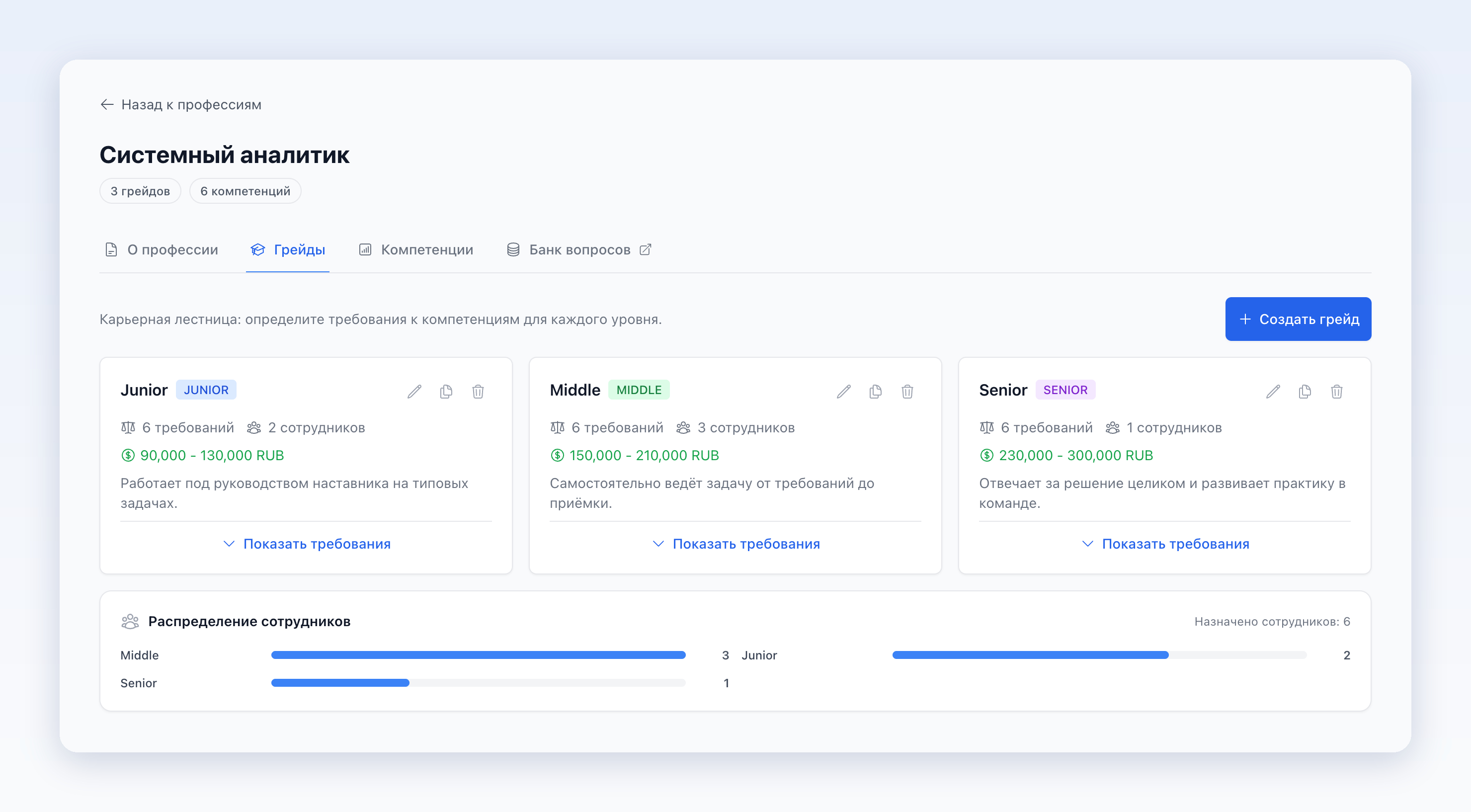Viewport: 1471px width, 812px height.
Task: Go back via Назад к профессиям link
Action: pyautogui.click(x=180, y=104)
